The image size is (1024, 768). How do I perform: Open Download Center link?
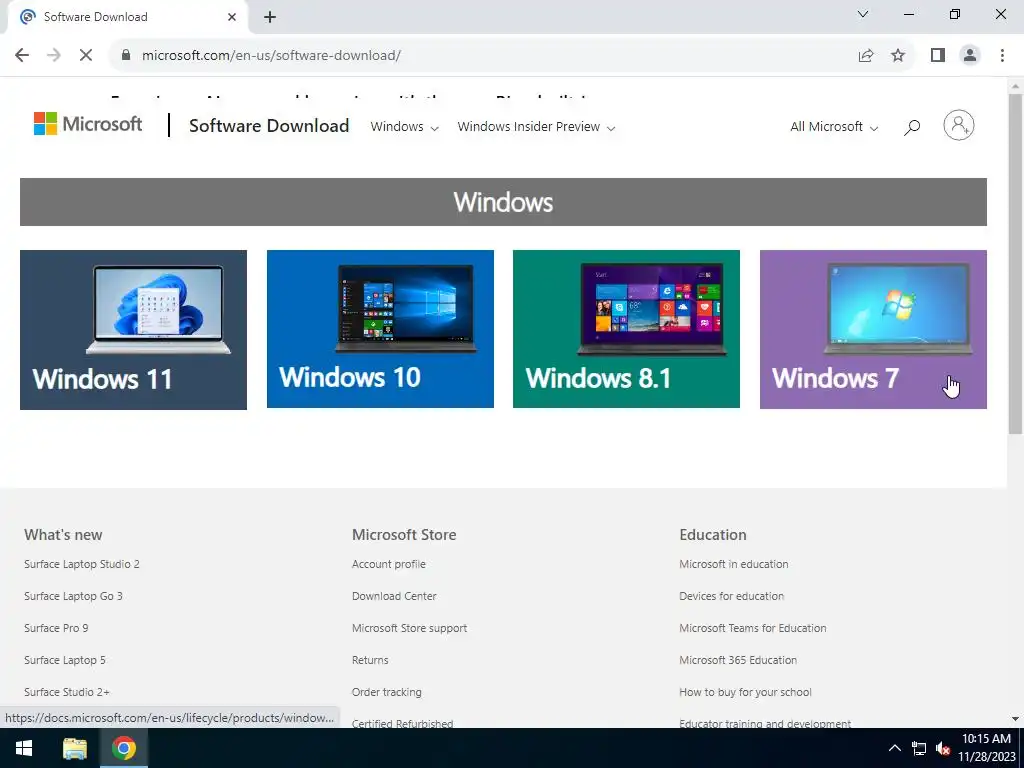(x=394, y=596)
